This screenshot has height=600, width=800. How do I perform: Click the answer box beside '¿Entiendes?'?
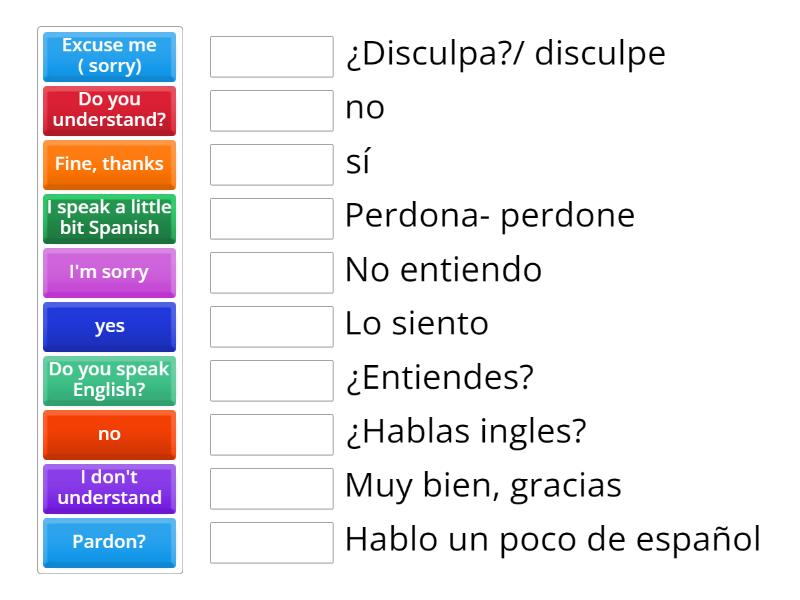click(271, 381)
